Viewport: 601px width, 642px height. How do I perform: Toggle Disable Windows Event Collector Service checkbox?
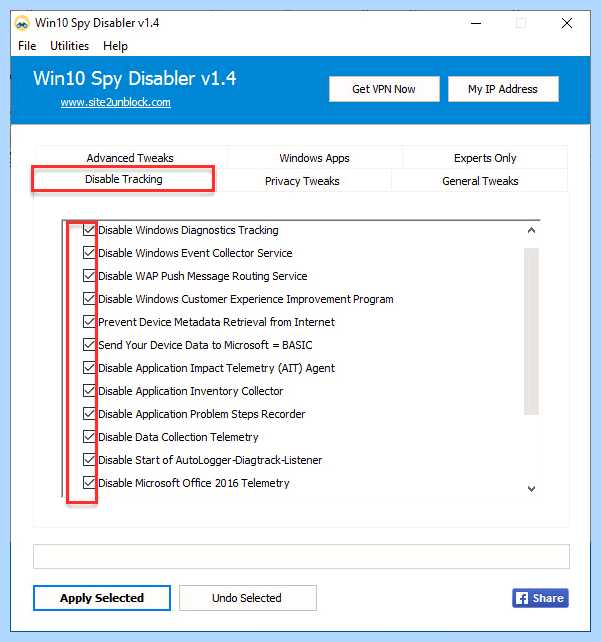point(89,253)
